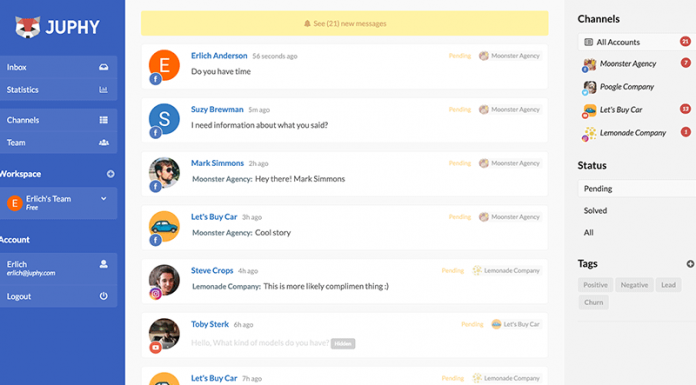Click Steve Crops' profile photo
Image resolution: width=696 pixels, height=385 pixels.
pyautogui.click(x=164, y=280)
